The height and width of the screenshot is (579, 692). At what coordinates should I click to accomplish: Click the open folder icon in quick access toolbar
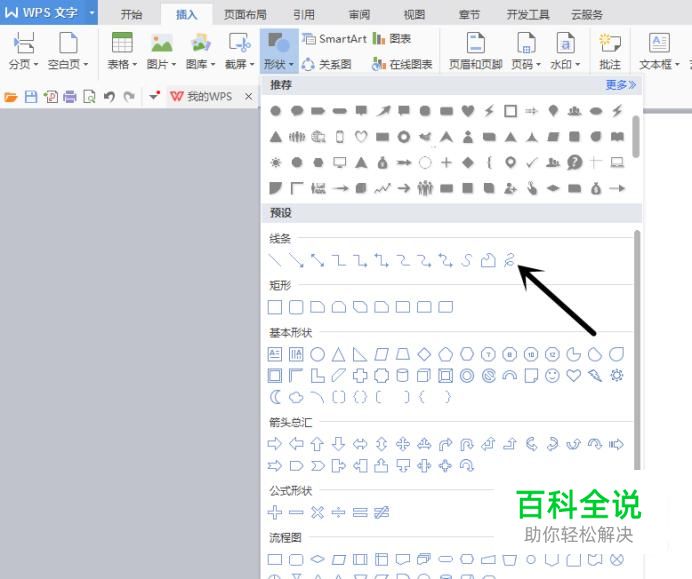[11, 96]
